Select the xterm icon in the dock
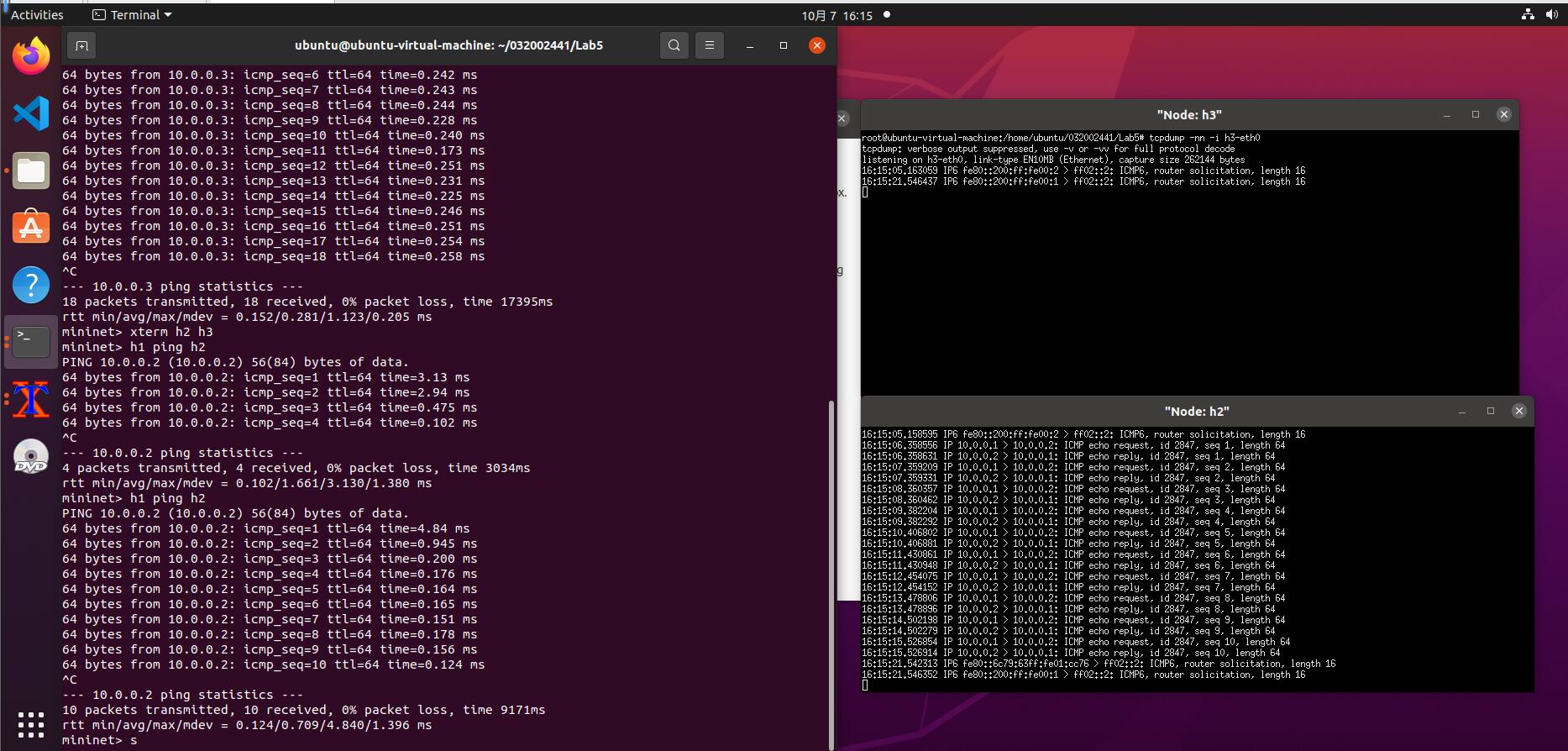The height and width of the screenshot is (751, 1568). (x=31, y=399)
